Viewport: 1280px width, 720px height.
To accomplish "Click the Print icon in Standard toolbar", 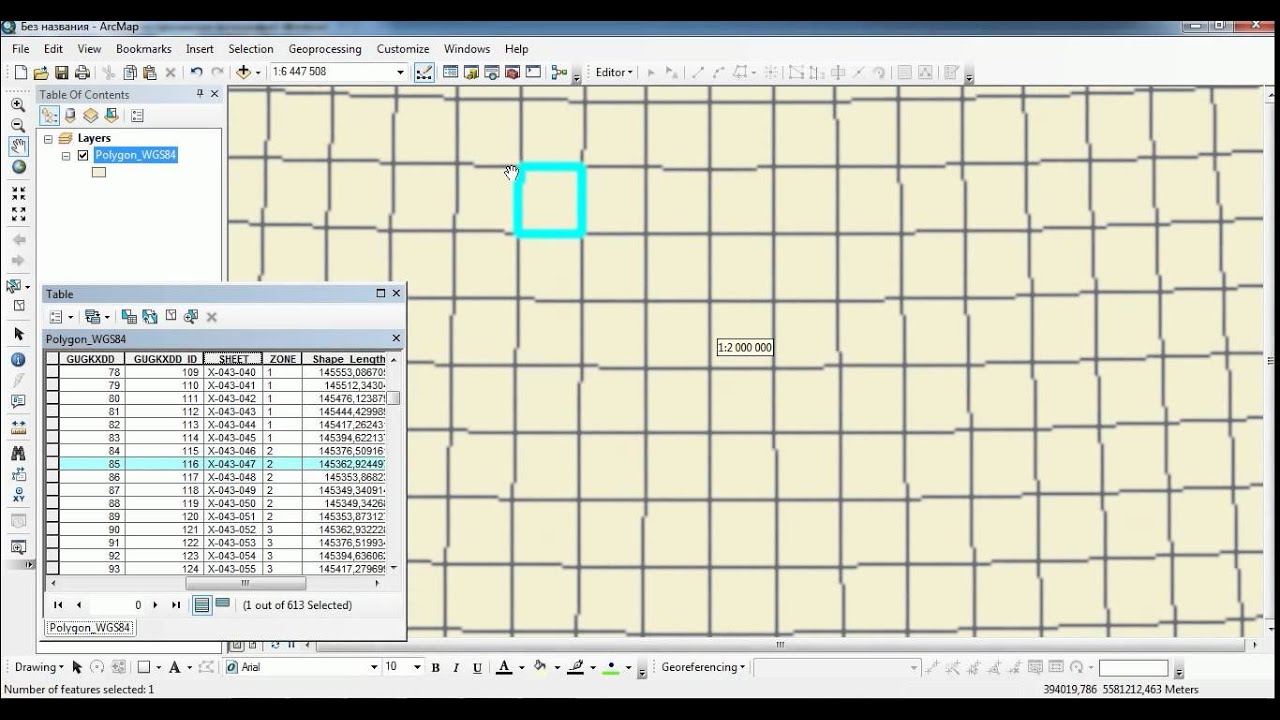I will 82,72.
